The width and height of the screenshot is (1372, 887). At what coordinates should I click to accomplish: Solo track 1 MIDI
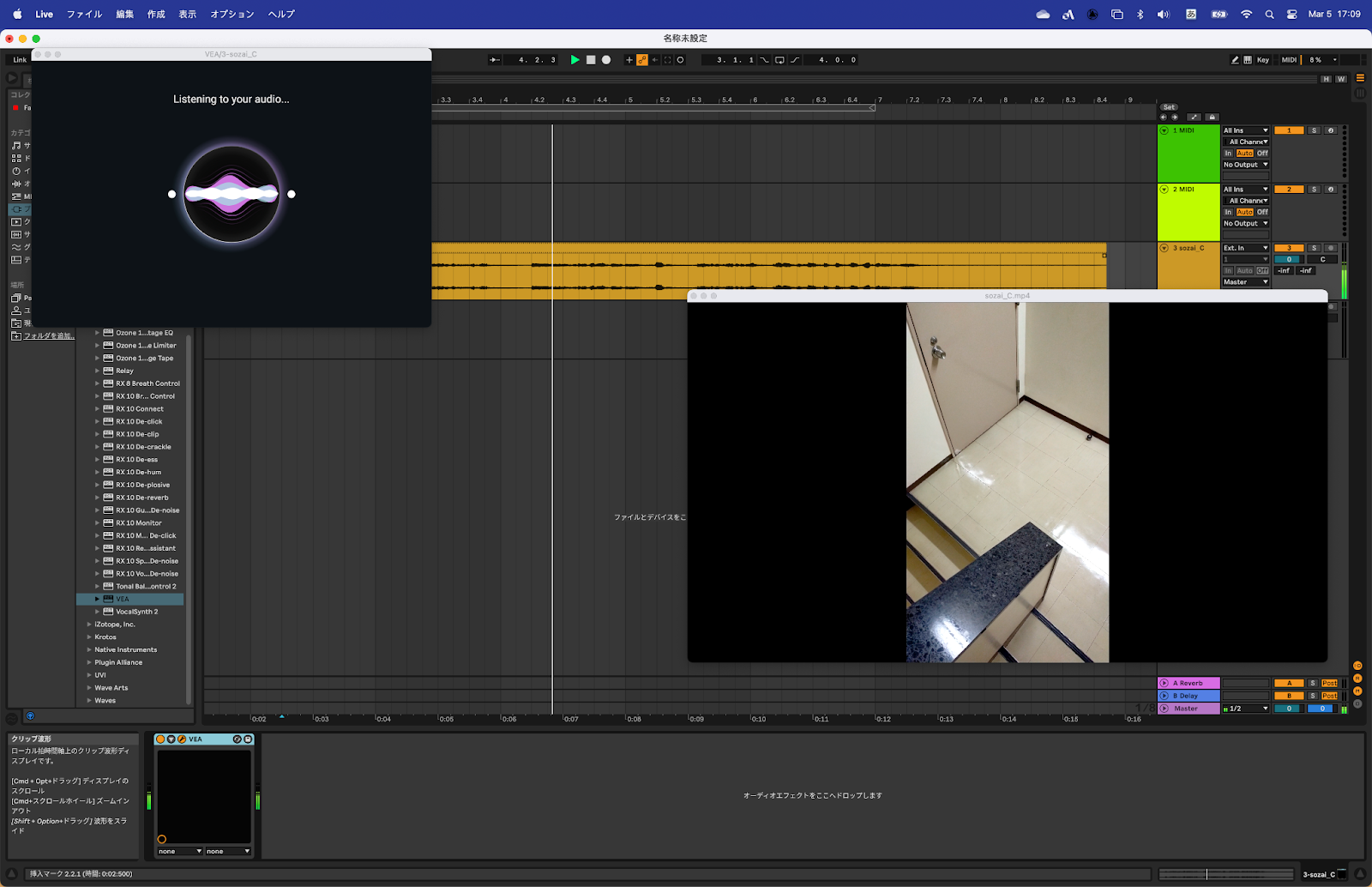point(1314,130)
